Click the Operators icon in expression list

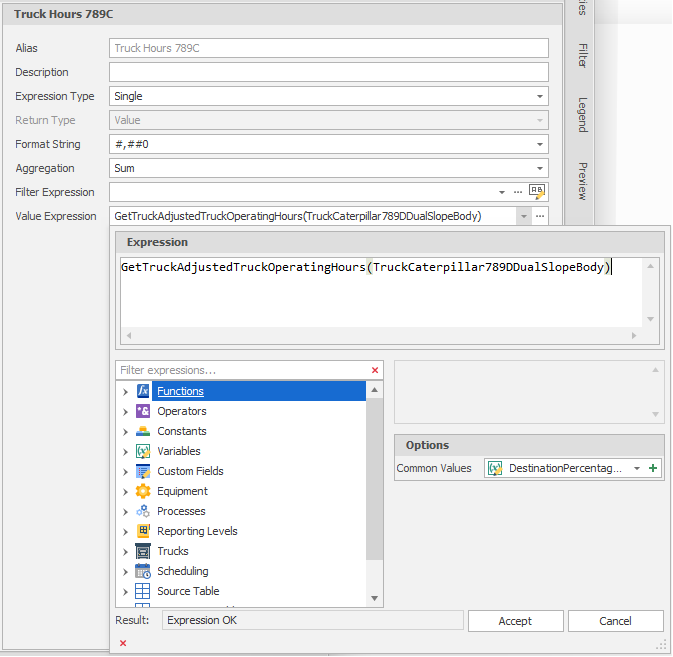143,411
